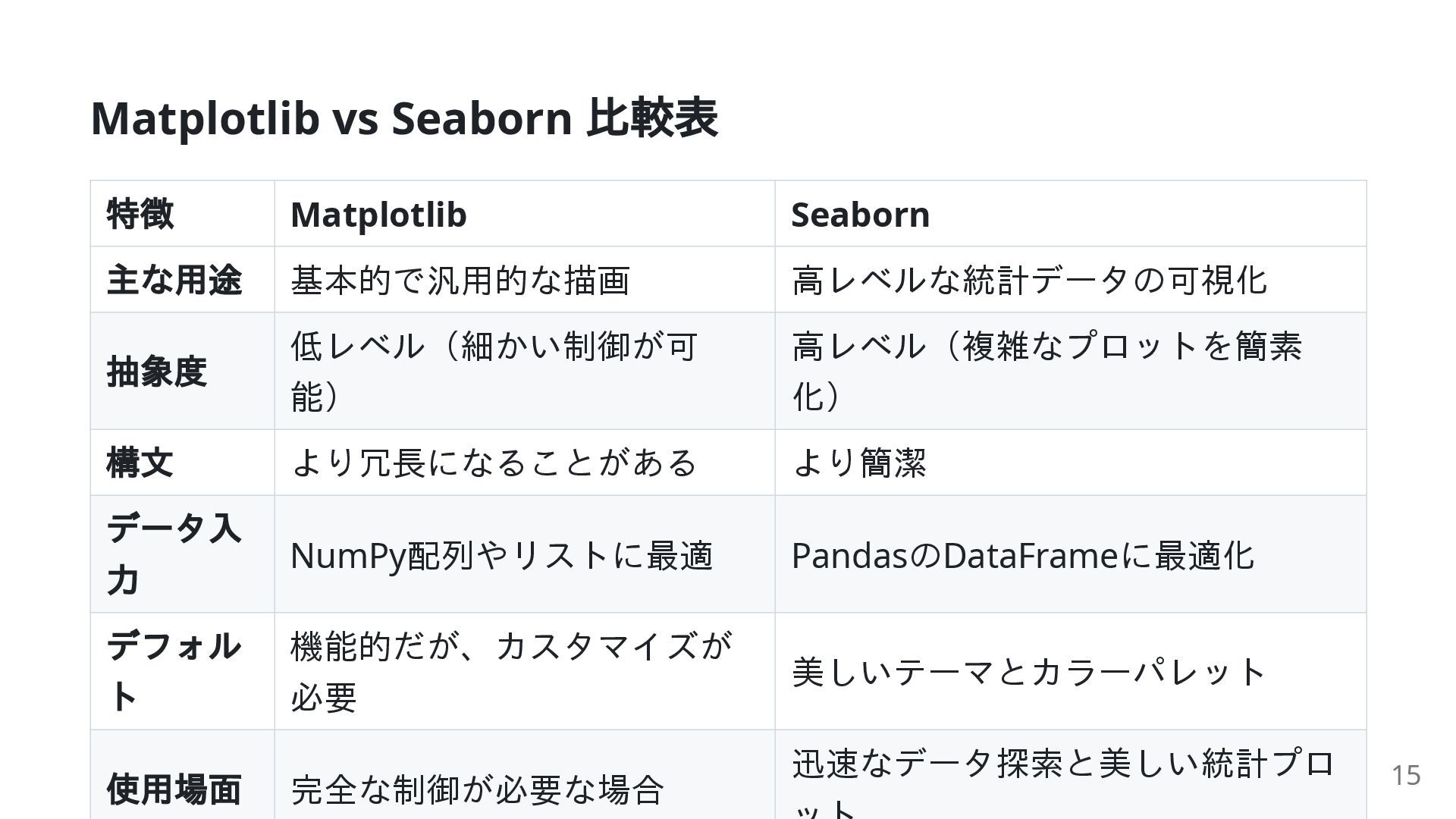
Task: Select the cell starting with '低レベル（細かい制御'
Action: (493, 371)
